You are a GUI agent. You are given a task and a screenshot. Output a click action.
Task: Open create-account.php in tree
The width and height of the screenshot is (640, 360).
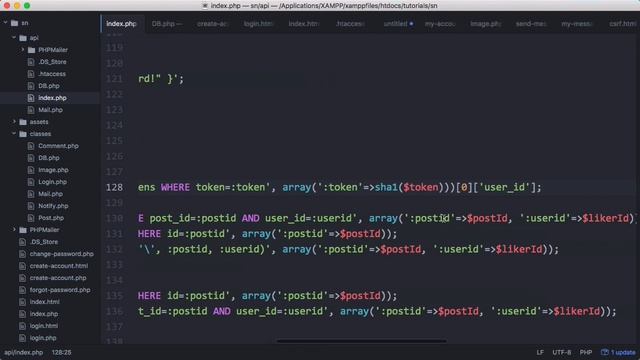click(58, 278)
